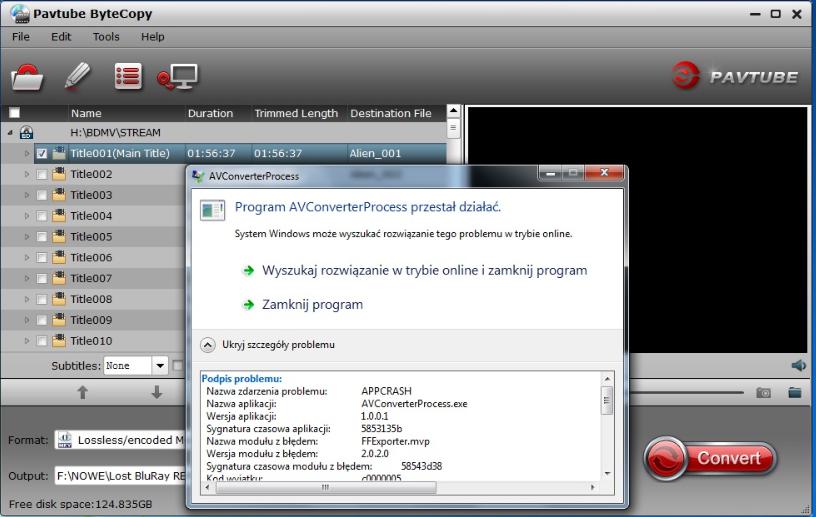This screenshot has width=816, height=517.
Task: Mute the preview volume speaker
Action: 798,365
